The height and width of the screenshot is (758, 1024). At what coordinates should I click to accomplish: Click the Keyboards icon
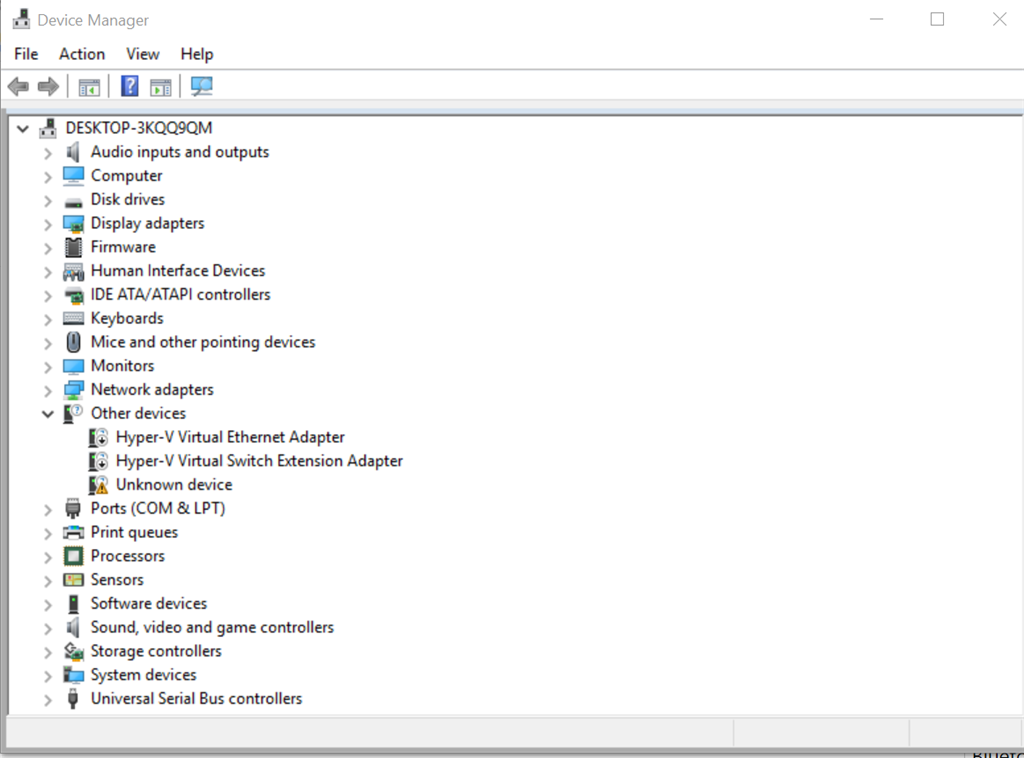(x=73, y=319)
